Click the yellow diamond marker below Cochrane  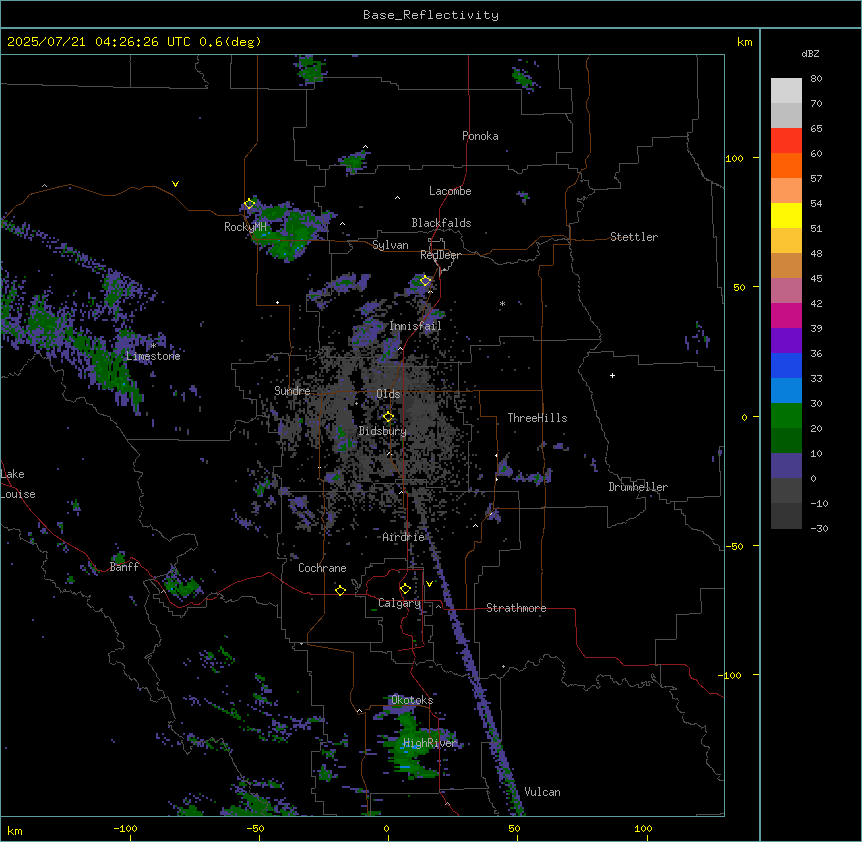[x=340, y=590]
